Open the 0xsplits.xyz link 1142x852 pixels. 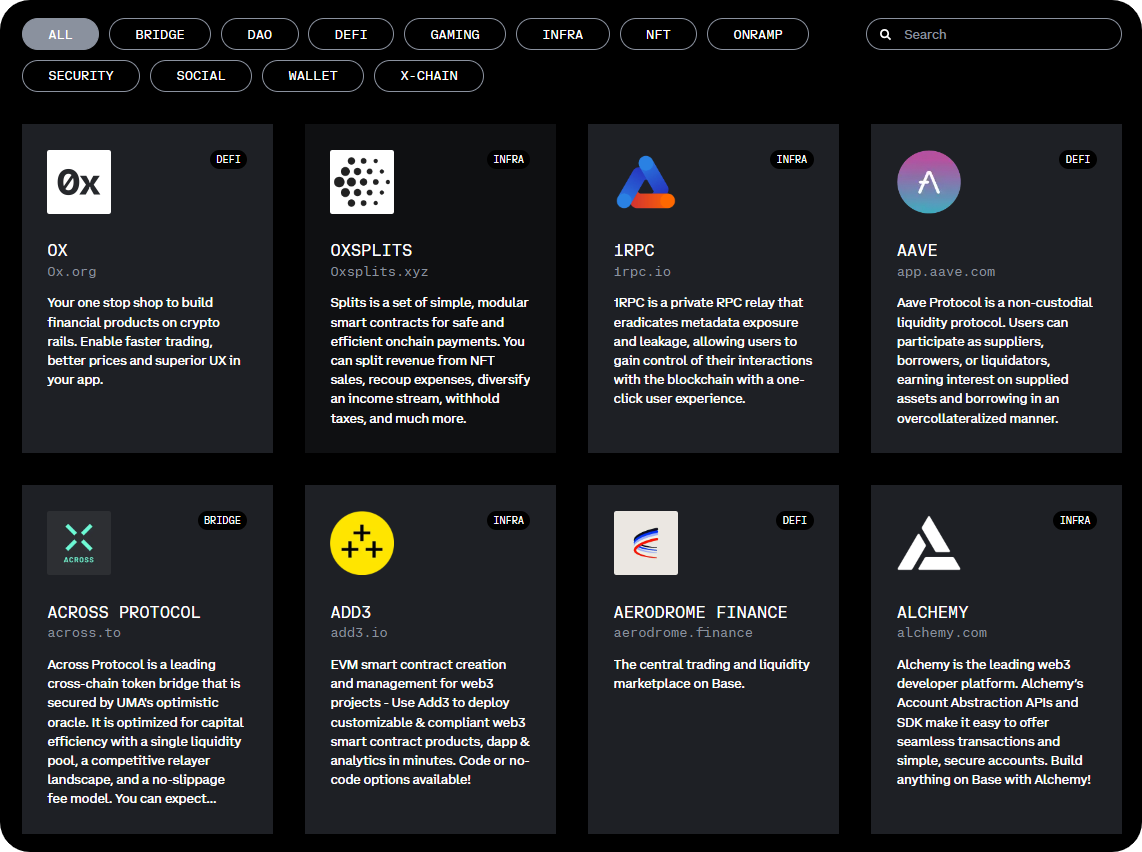coord(379,272)
